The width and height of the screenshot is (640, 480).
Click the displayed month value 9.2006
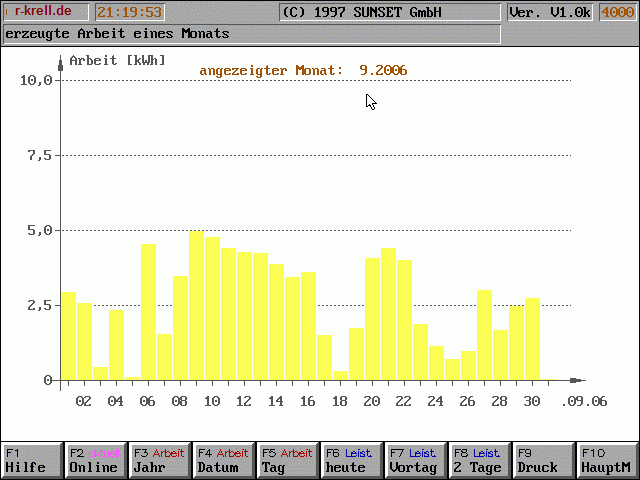coord(383,70)
